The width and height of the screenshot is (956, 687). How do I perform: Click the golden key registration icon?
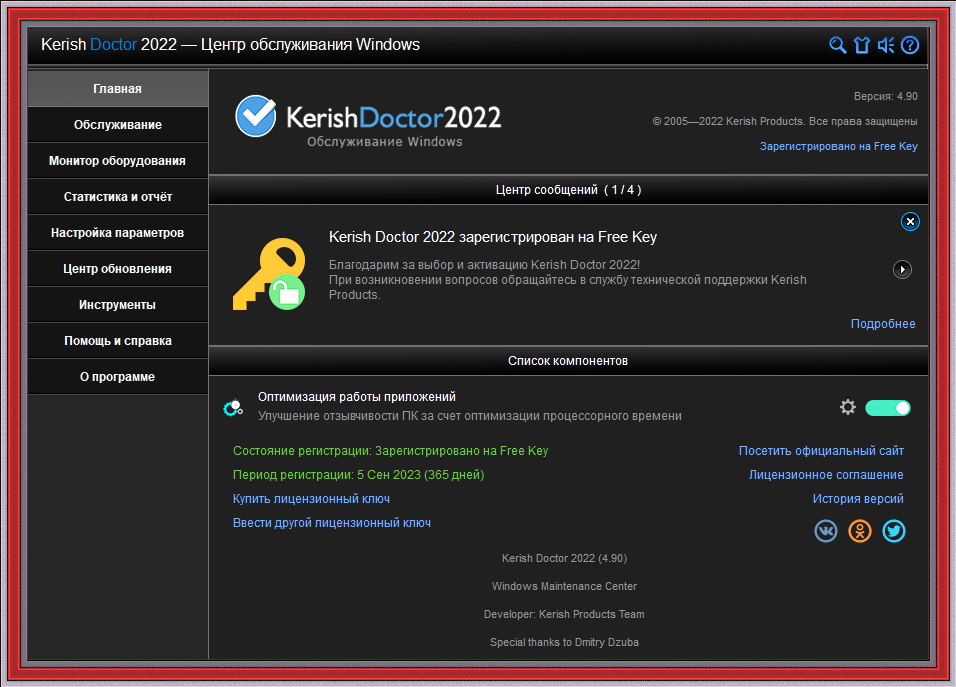click(x=269, y=274)
